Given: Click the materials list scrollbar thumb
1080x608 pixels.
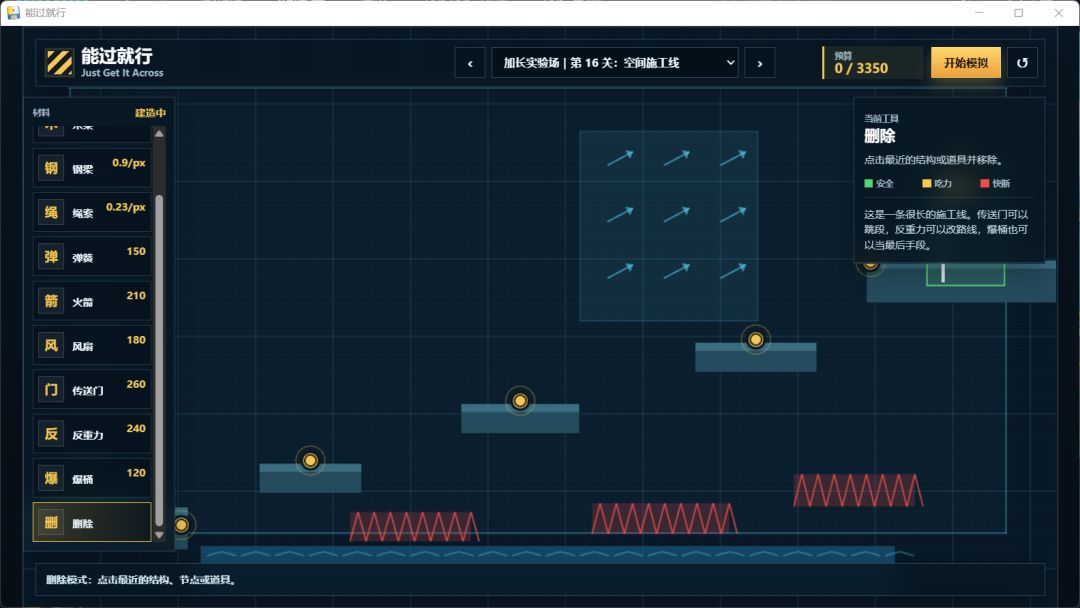Looking at the screenshot, I should click(x=159, y=360).
